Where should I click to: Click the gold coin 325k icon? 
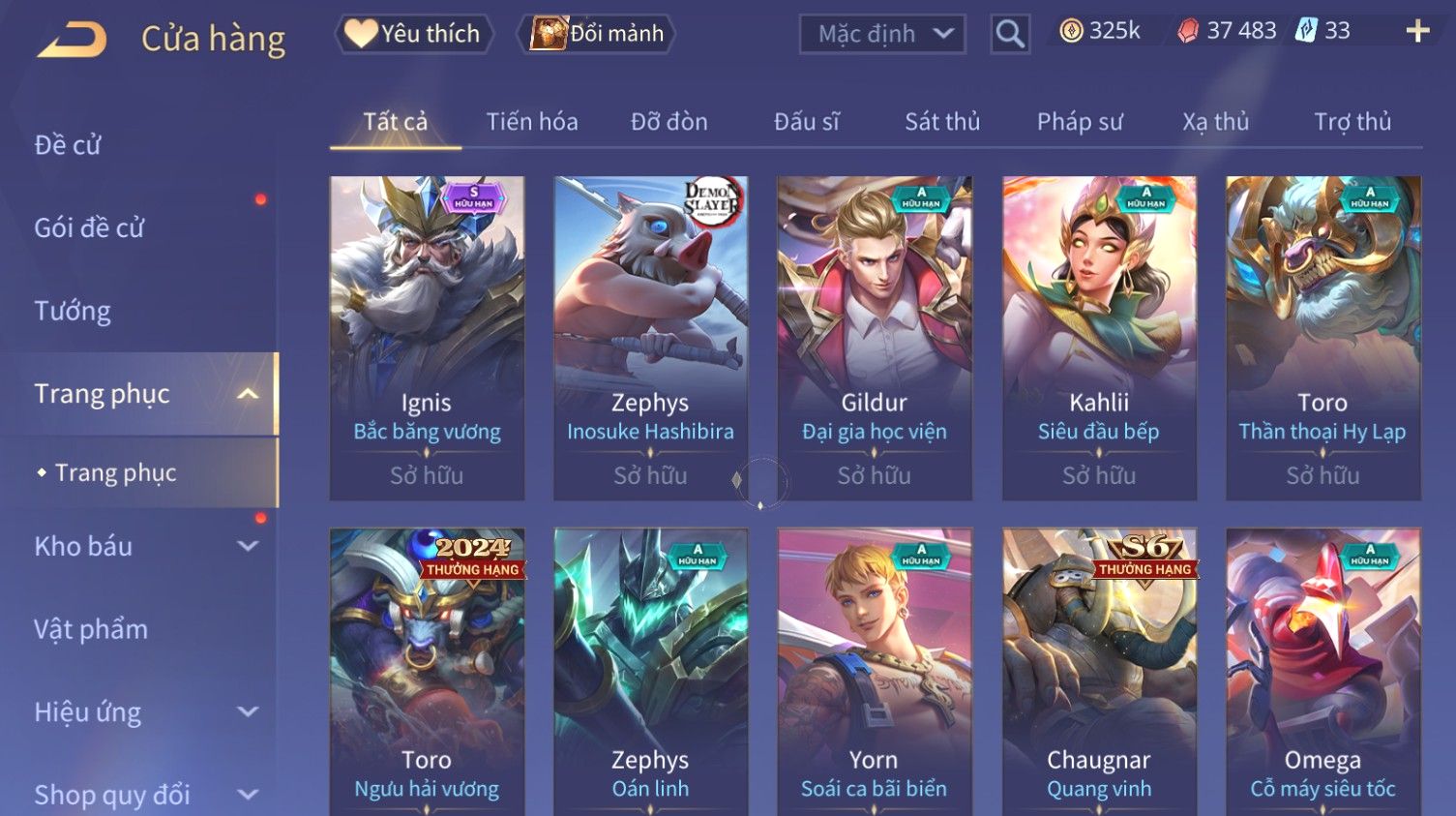click(1071, 31)
